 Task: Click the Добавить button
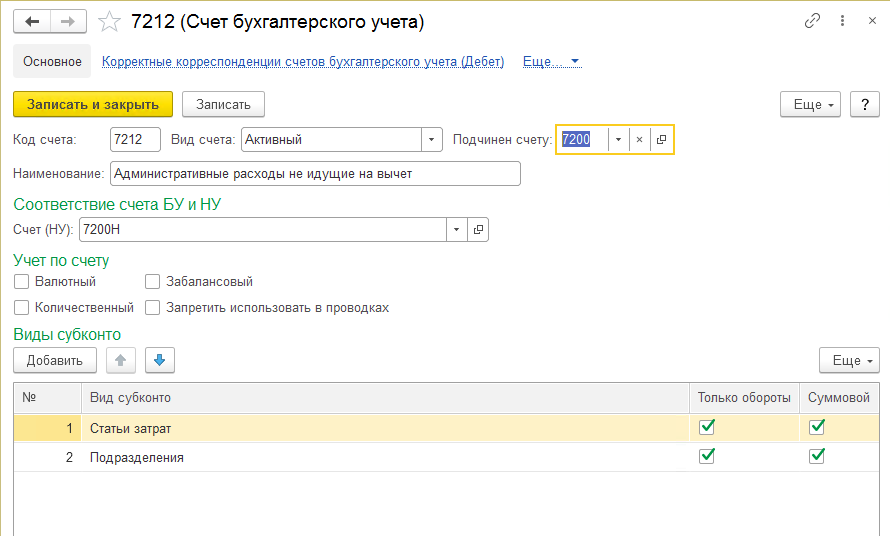(55, 360)
